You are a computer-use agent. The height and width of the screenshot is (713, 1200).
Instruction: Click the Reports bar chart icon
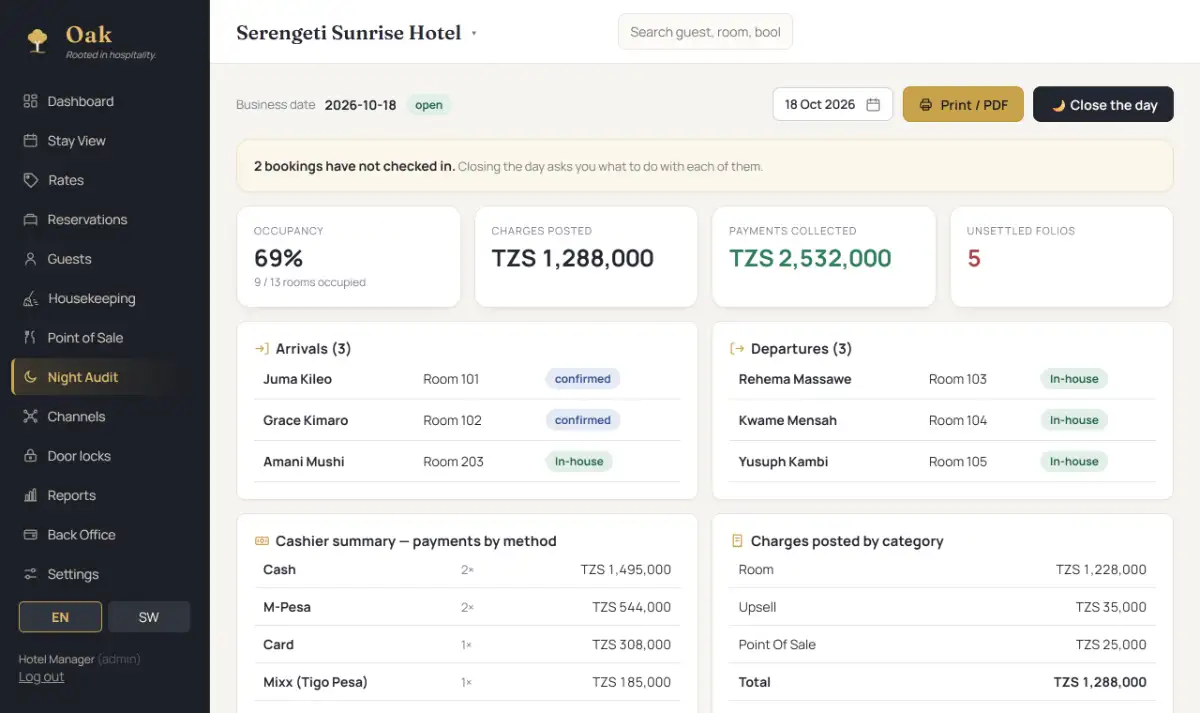(x=30, y=495)
